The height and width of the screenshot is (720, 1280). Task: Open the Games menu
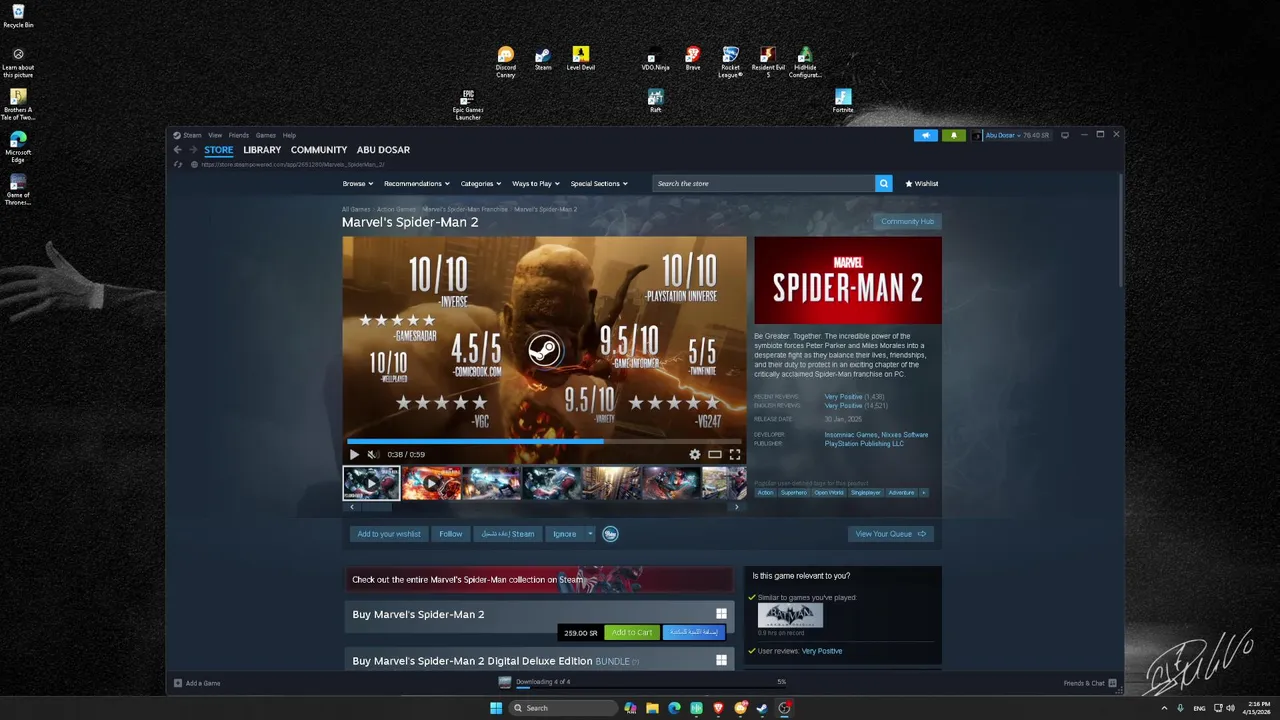click(266, 135)
